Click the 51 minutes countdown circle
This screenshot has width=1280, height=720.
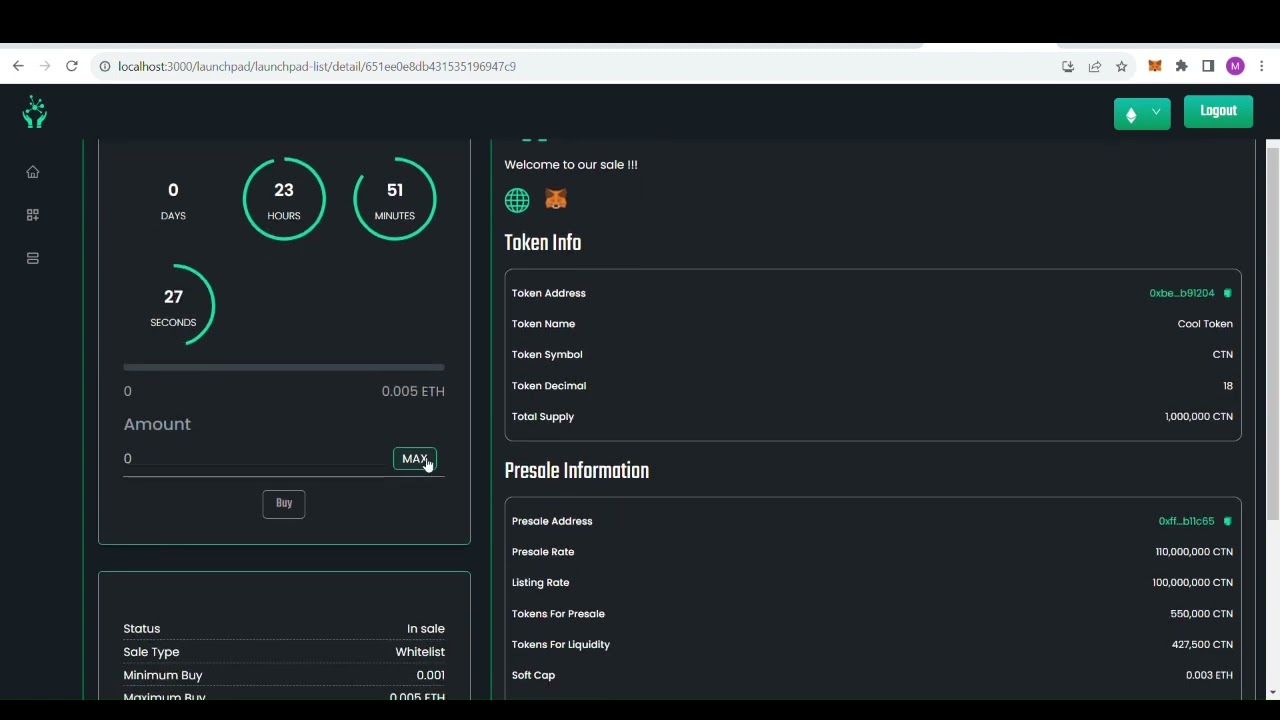(395, 199)
